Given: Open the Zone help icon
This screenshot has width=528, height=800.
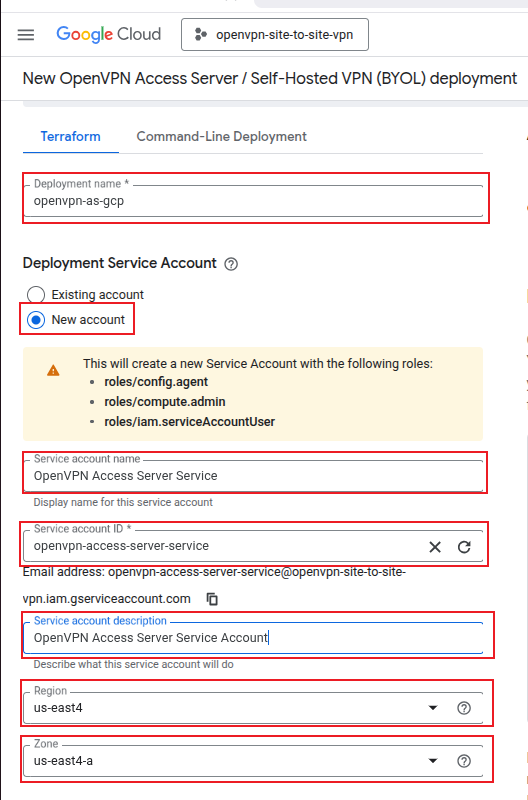Looking at the screenshot, I should tap(464, 761).
